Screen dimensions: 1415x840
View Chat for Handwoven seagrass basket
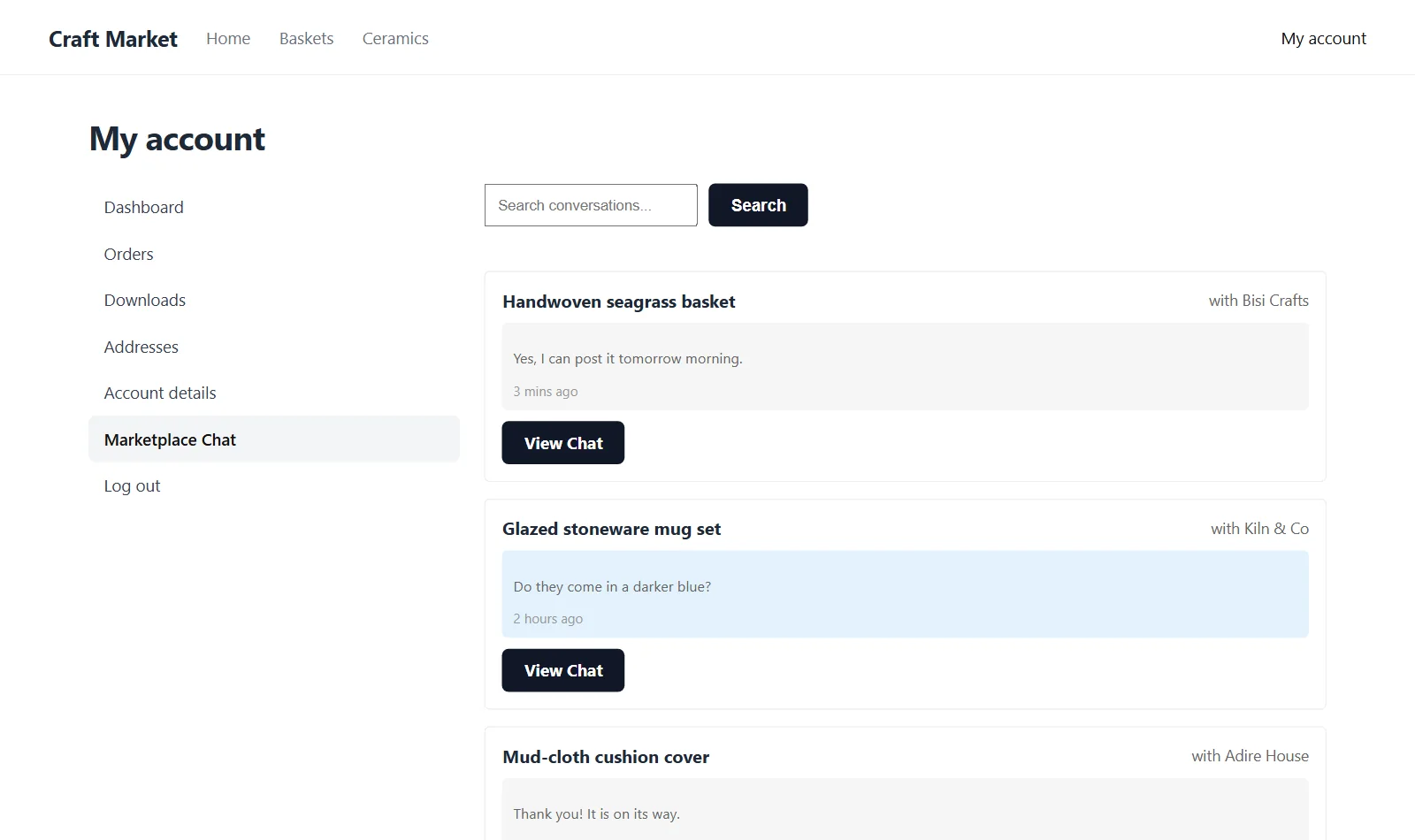pyautogui.click(x=563, y=443)
